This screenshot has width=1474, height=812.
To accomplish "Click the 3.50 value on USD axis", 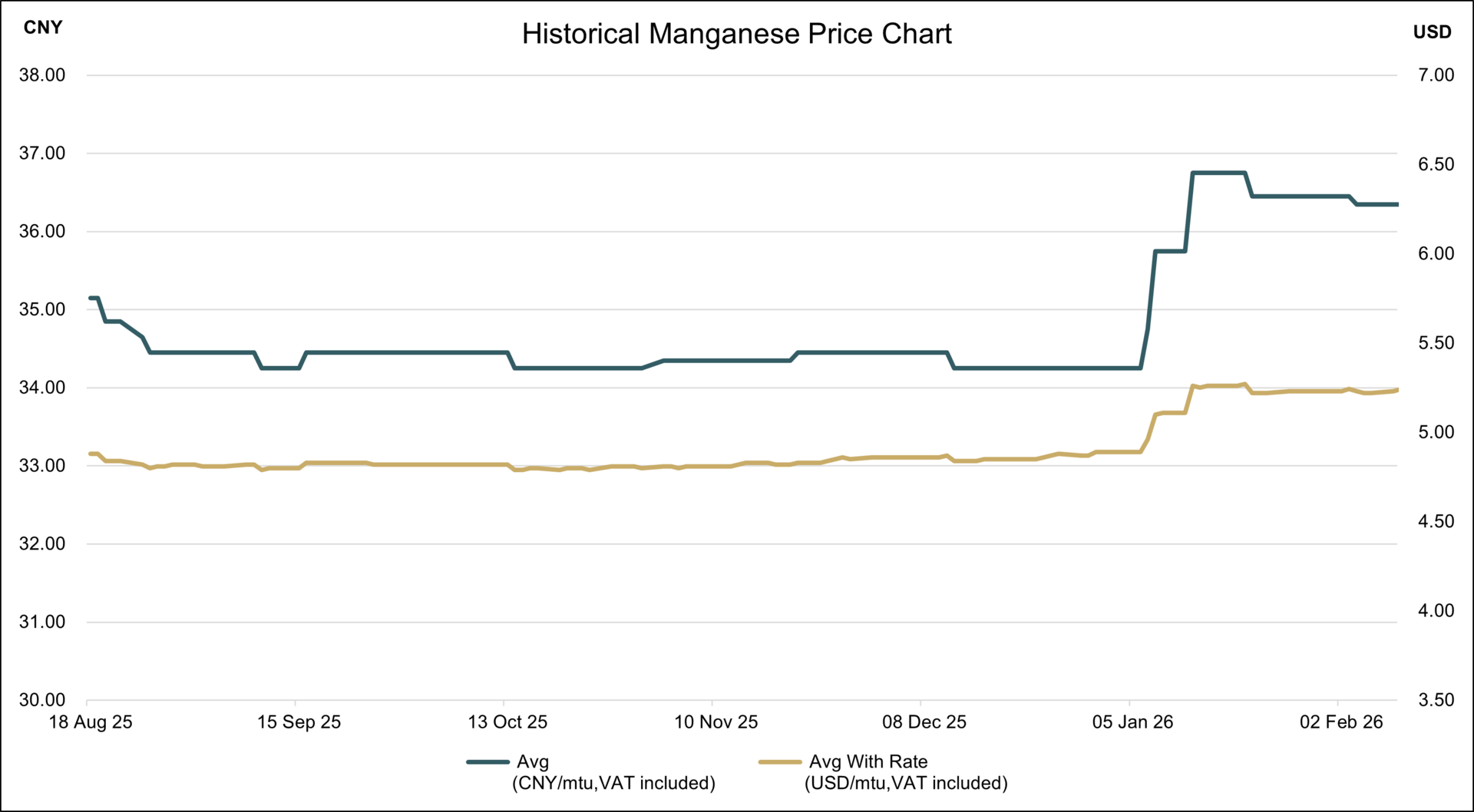I will click(1436, 700).
